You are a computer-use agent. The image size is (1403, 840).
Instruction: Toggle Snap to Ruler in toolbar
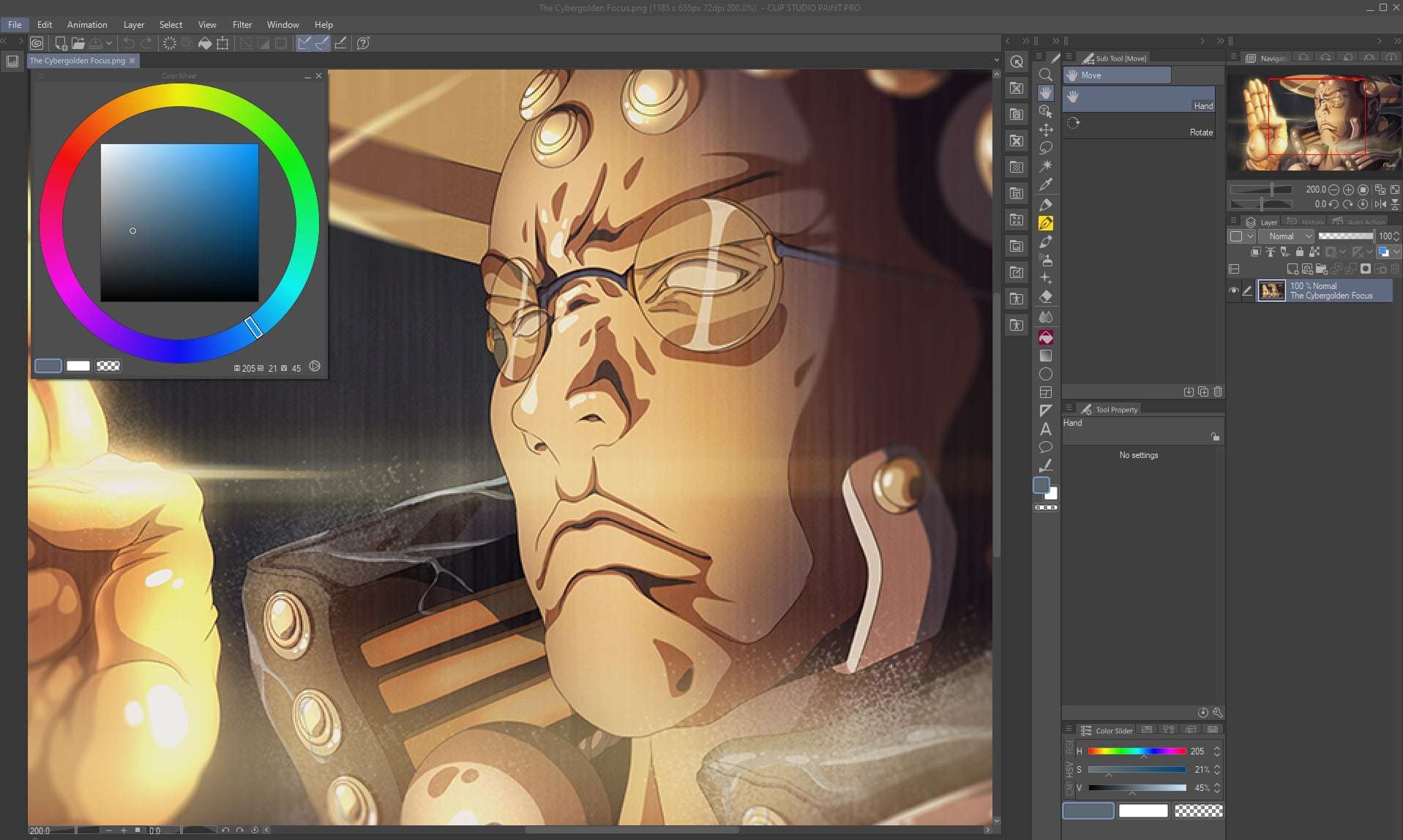click(x=304, y=43)
